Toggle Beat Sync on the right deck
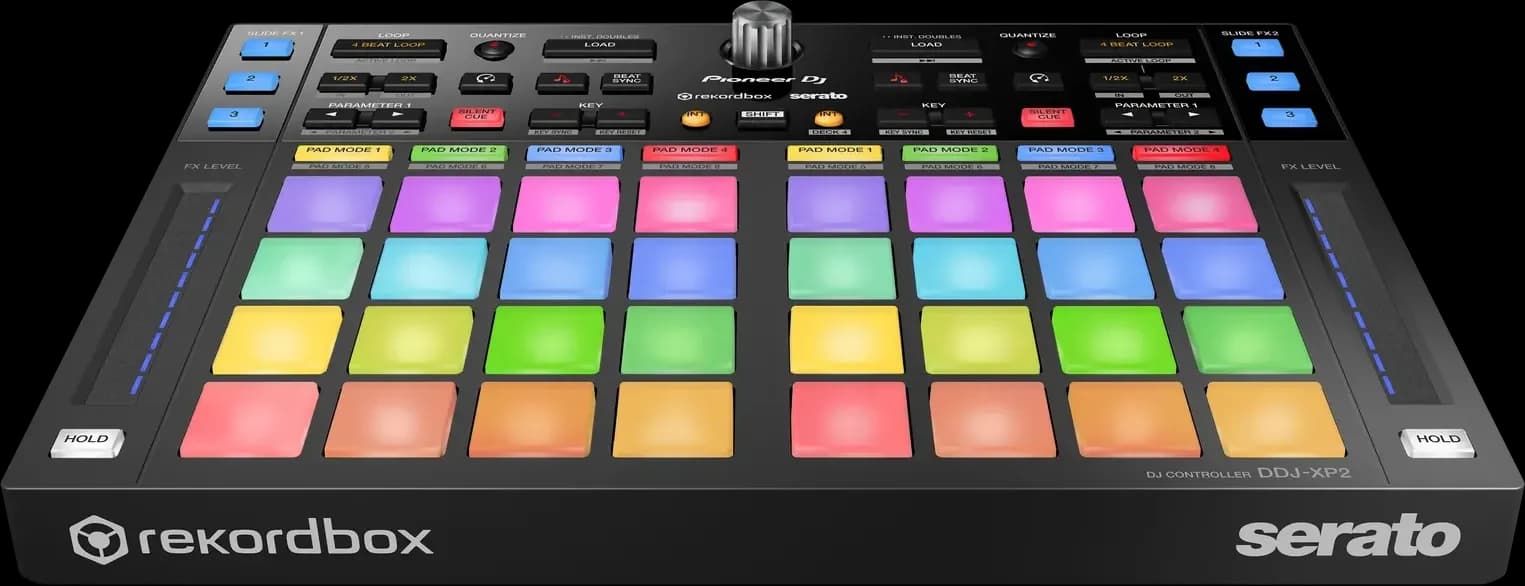This screenshot has width=1525, height=586. [962, 80]
